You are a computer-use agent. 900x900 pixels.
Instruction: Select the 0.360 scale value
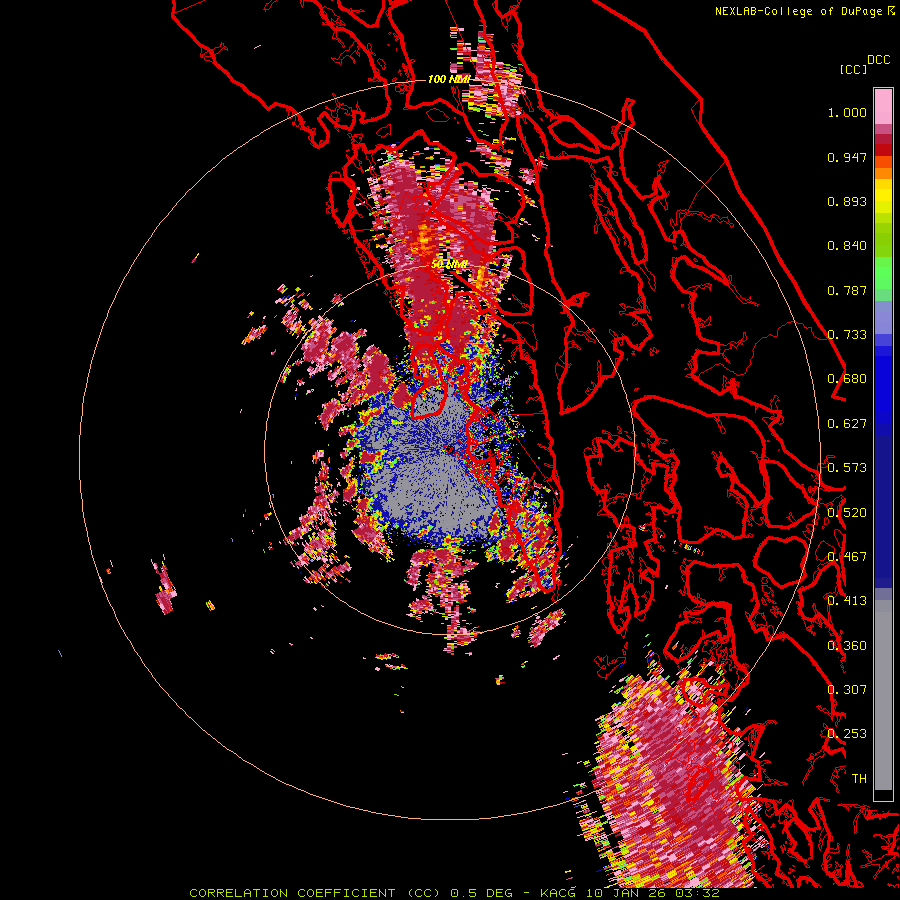(x=847, y=646)
